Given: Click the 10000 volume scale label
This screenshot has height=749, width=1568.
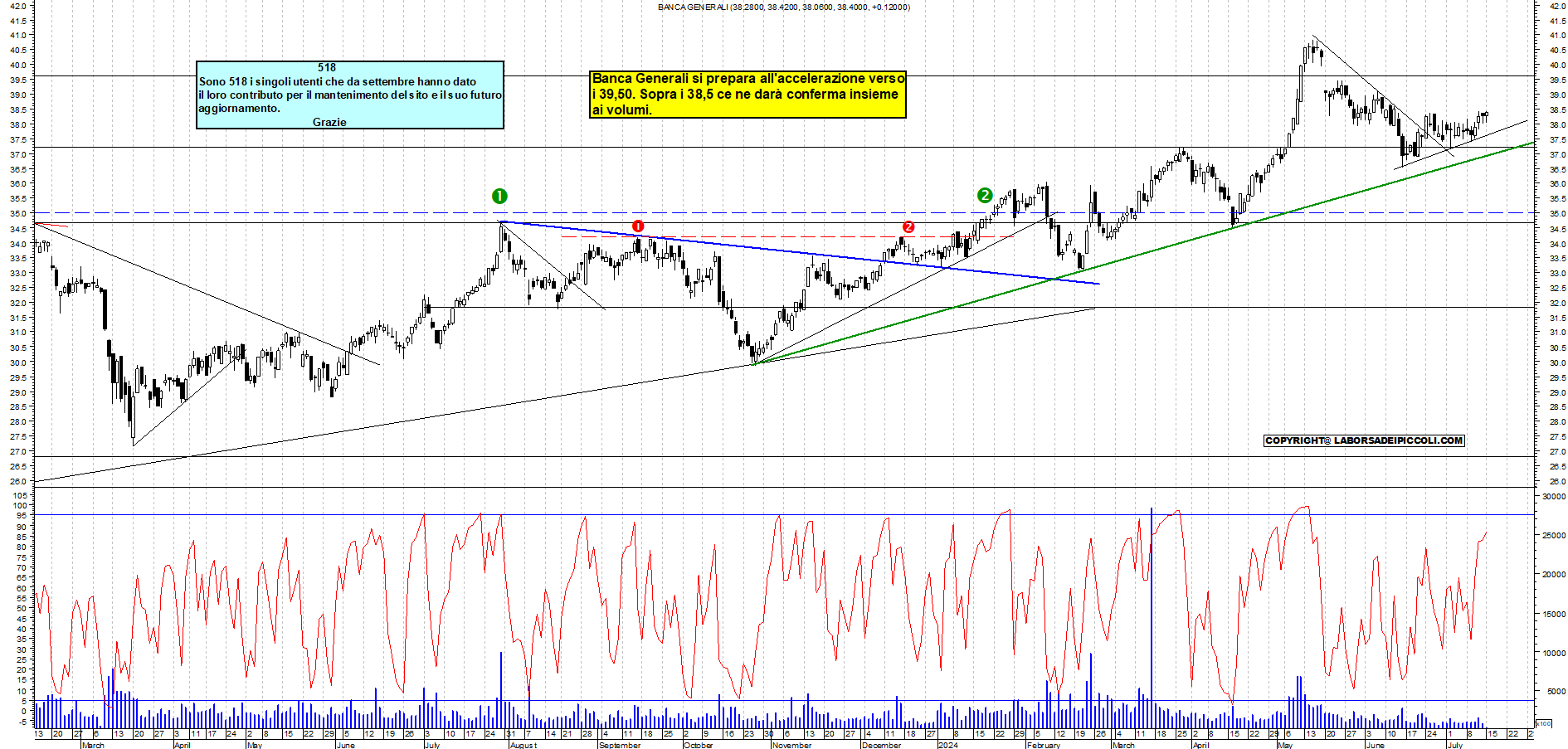Looking at the screenshot, I should point(1553,654).
